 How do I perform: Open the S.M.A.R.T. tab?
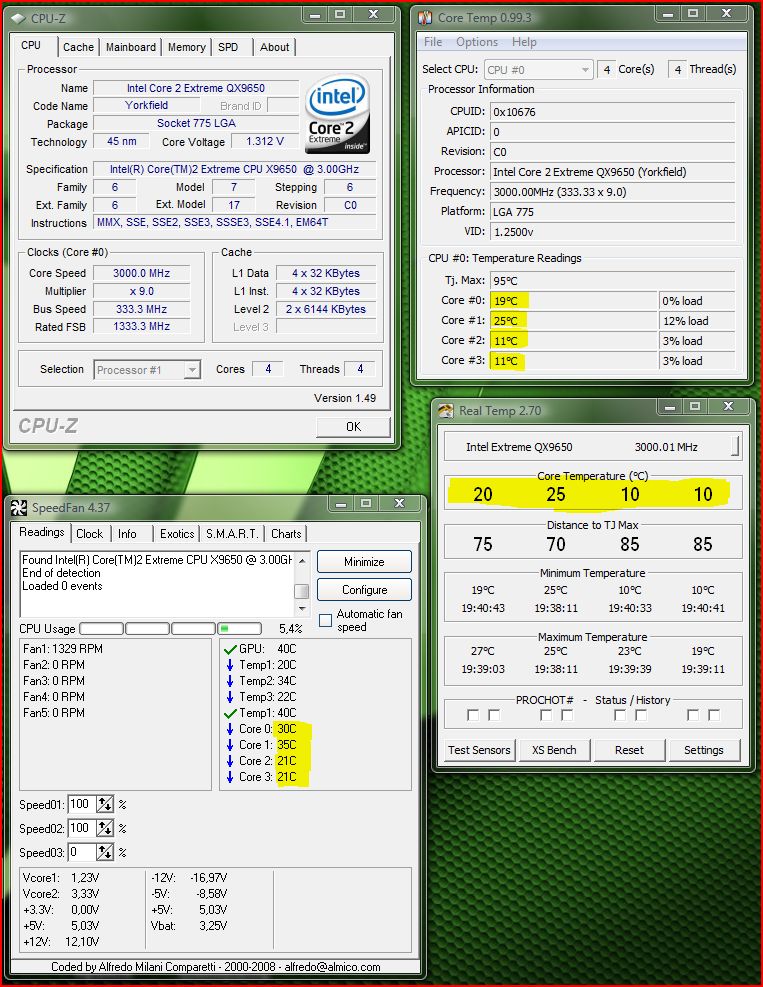232,534
